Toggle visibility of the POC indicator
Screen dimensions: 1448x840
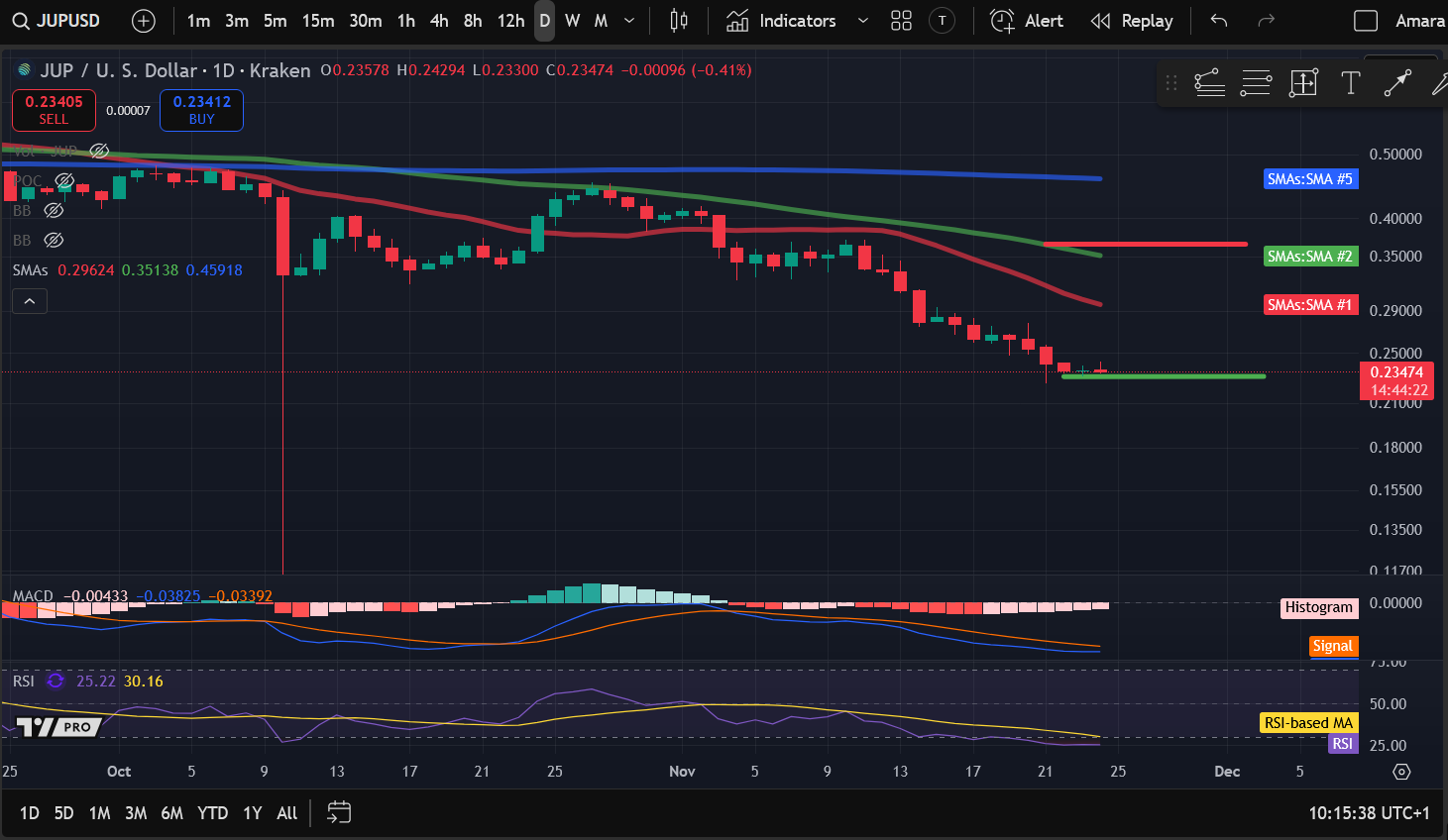pyautogui.click(x=64, y=180)
